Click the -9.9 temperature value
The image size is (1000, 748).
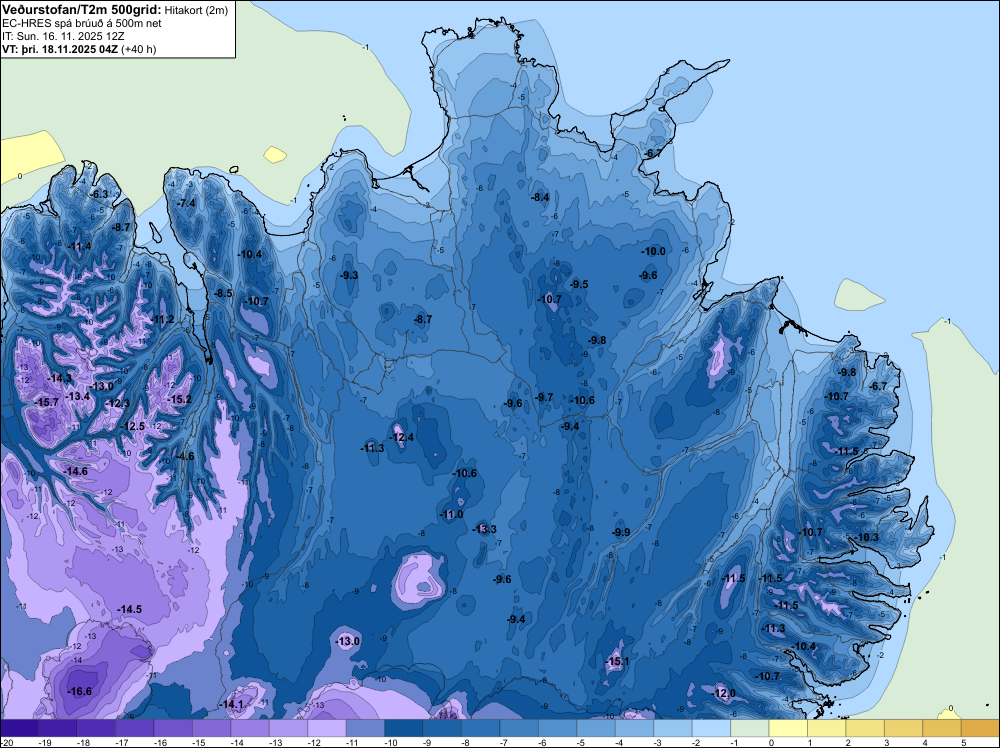pos(621,532)
